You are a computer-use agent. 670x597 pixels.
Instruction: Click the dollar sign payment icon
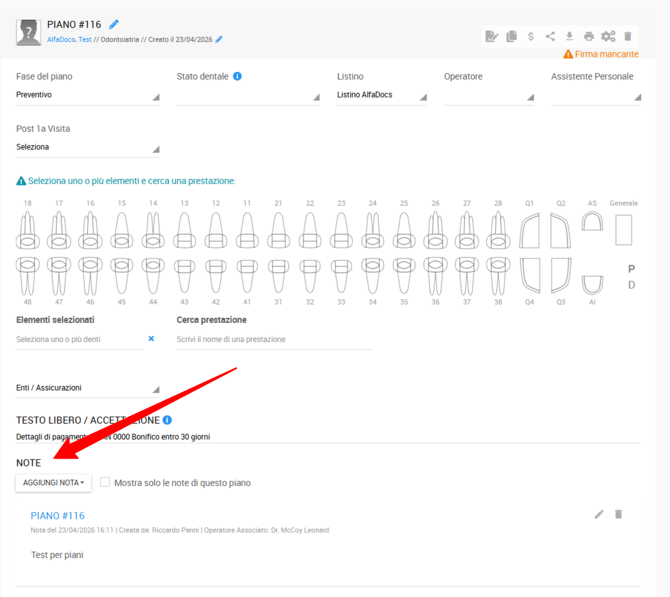coord(530,37)
